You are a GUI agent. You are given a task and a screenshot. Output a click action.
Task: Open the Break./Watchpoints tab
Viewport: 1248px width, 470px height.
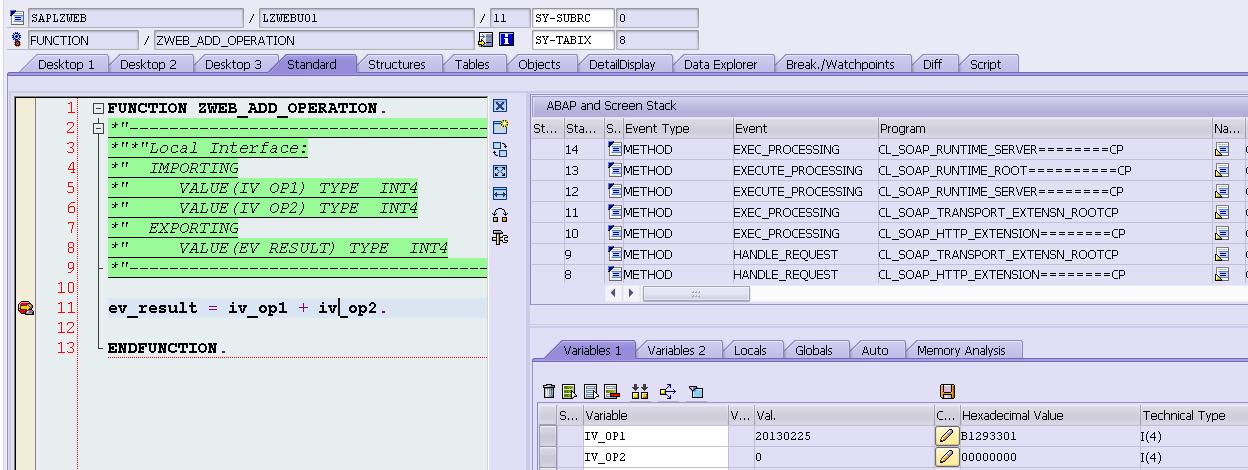(840, 64)
